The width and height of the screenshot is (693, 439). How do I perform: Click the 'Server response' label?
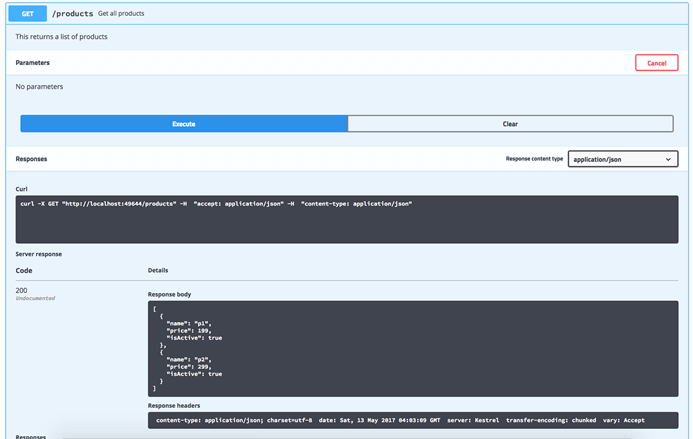pos(39,254)
